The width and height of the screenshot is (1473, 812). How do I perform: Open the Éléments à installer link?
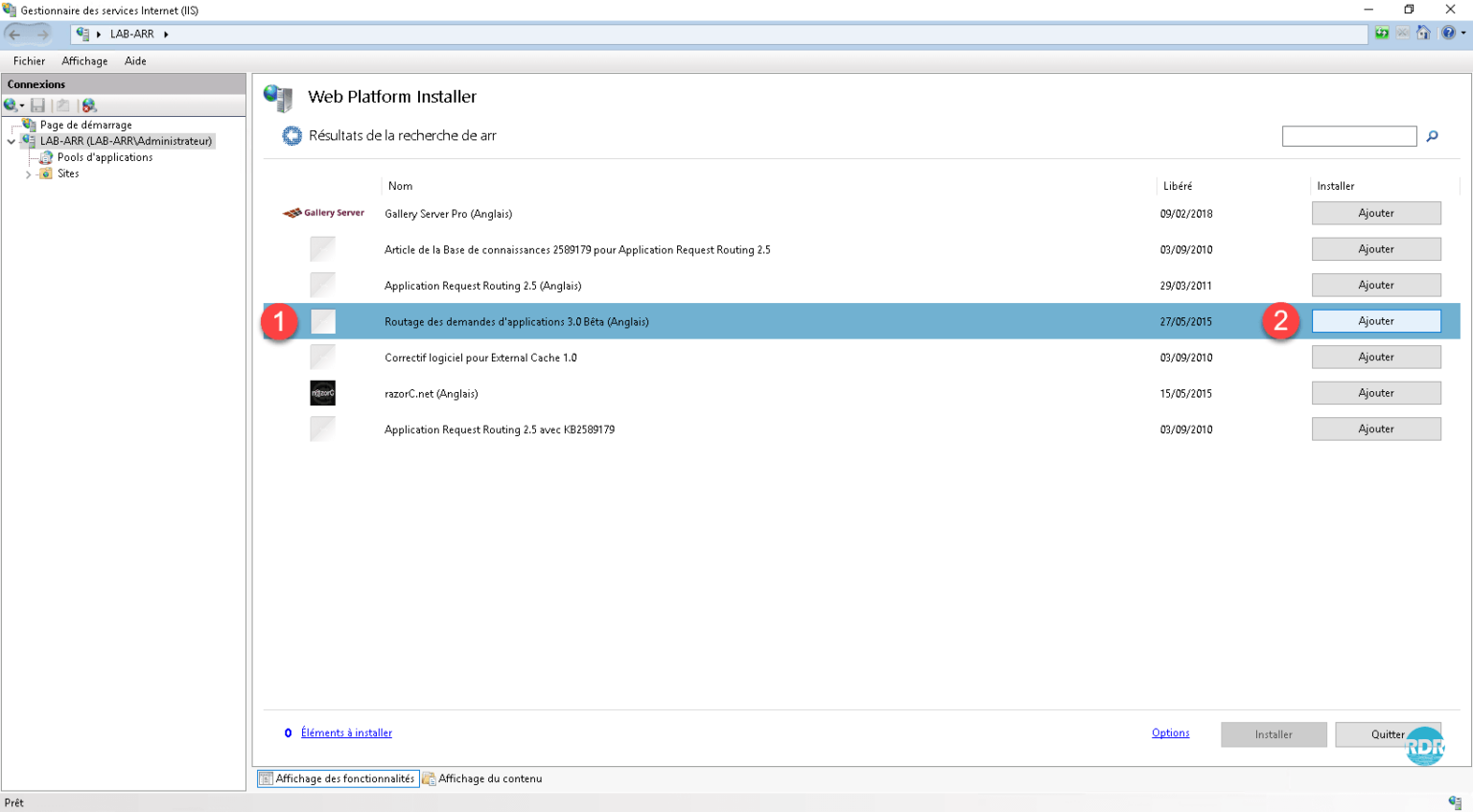(x=346, y=733)
